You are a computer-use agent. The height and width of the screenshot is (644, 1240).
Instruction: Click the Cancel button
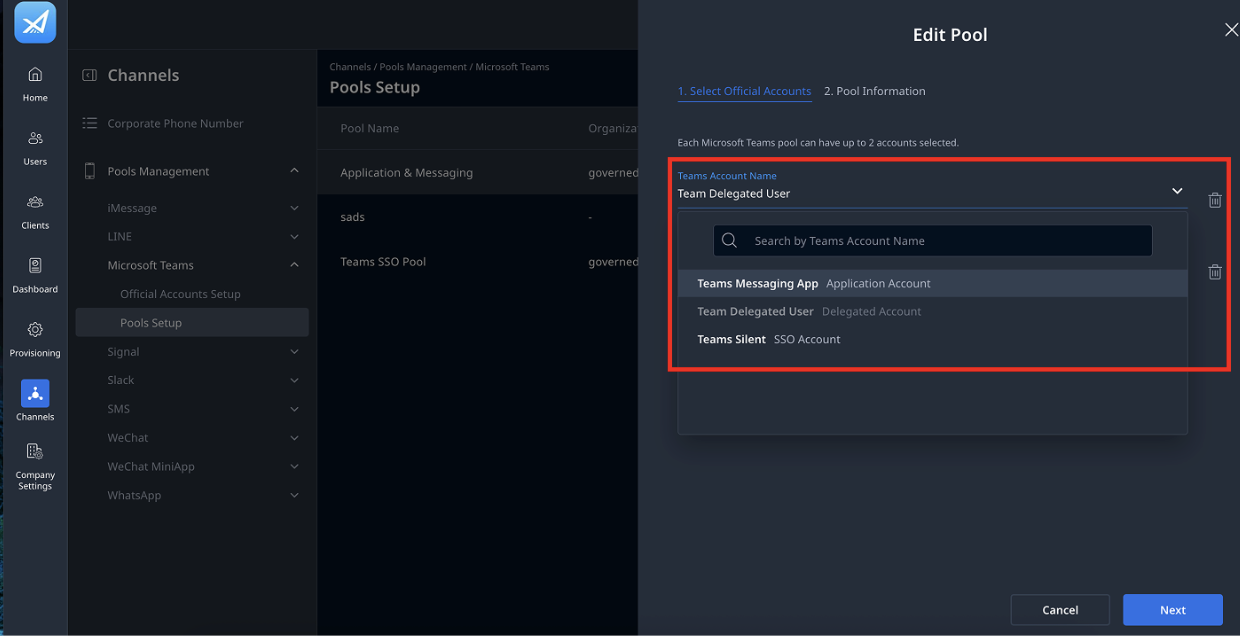click(1060, 610)
